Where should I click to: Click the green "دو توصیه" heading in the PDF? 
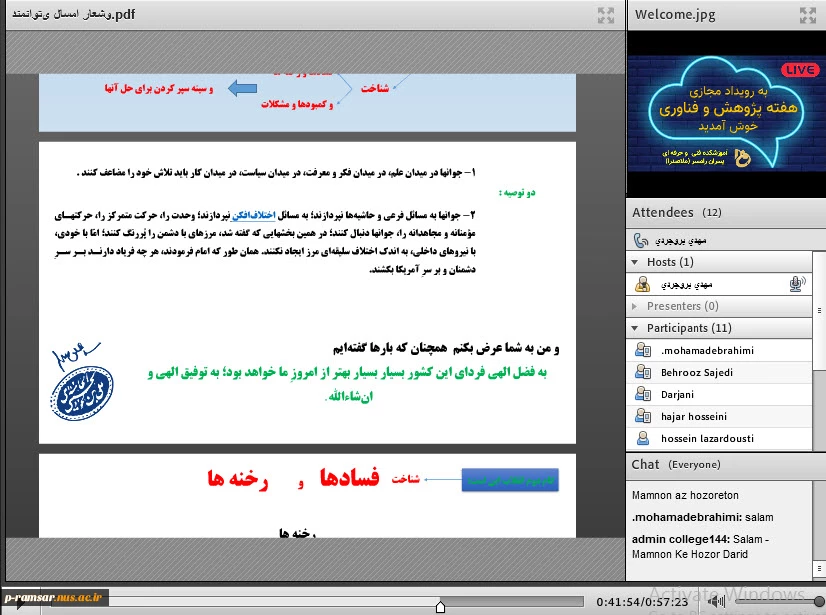517,193
